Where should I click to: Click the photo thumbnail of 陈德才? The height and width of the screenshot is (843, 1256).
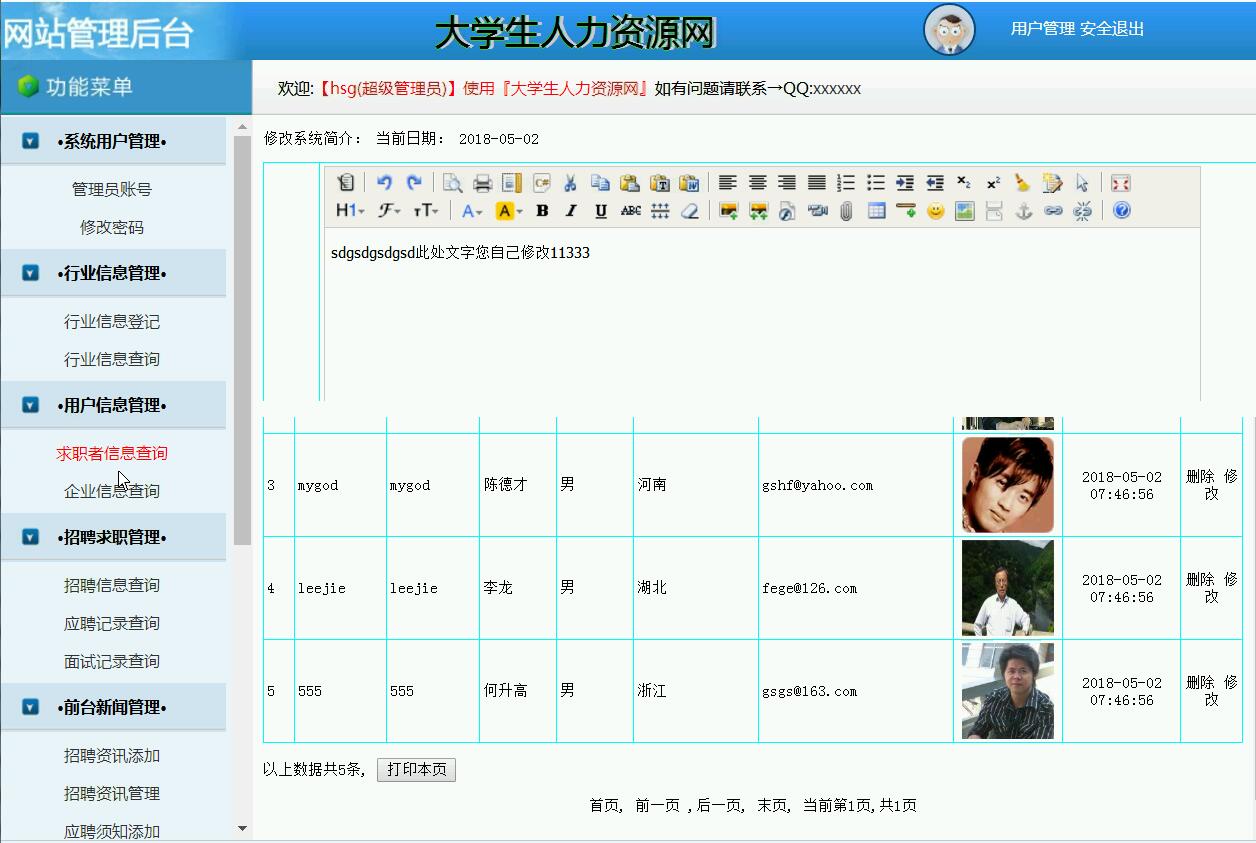[1008, 485]
